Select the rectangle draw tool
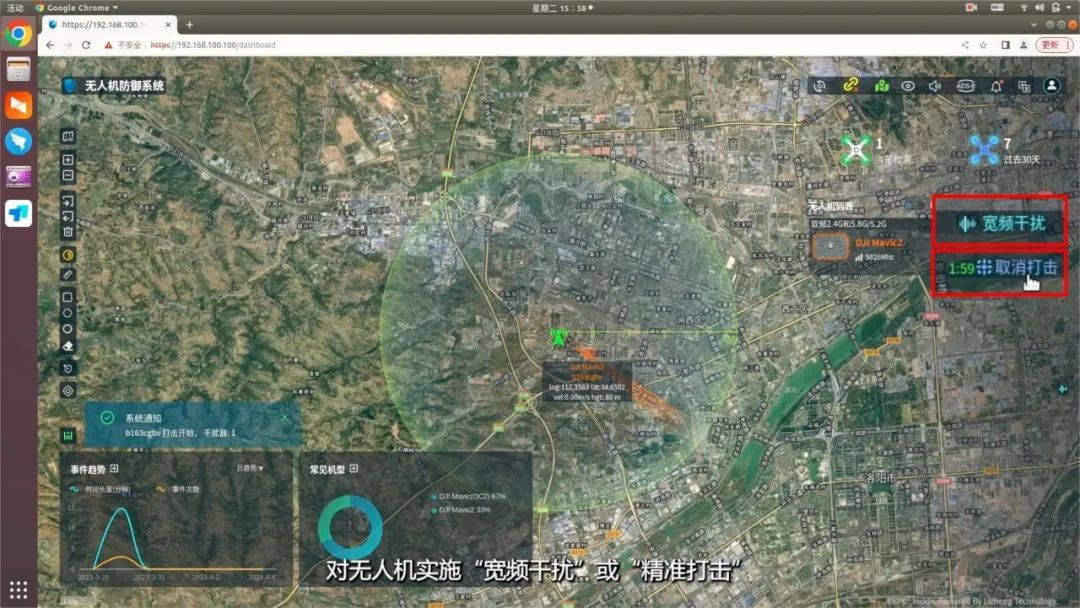Image resolution: width=1080 pixels, height=608 pixels. pos(68,297)
